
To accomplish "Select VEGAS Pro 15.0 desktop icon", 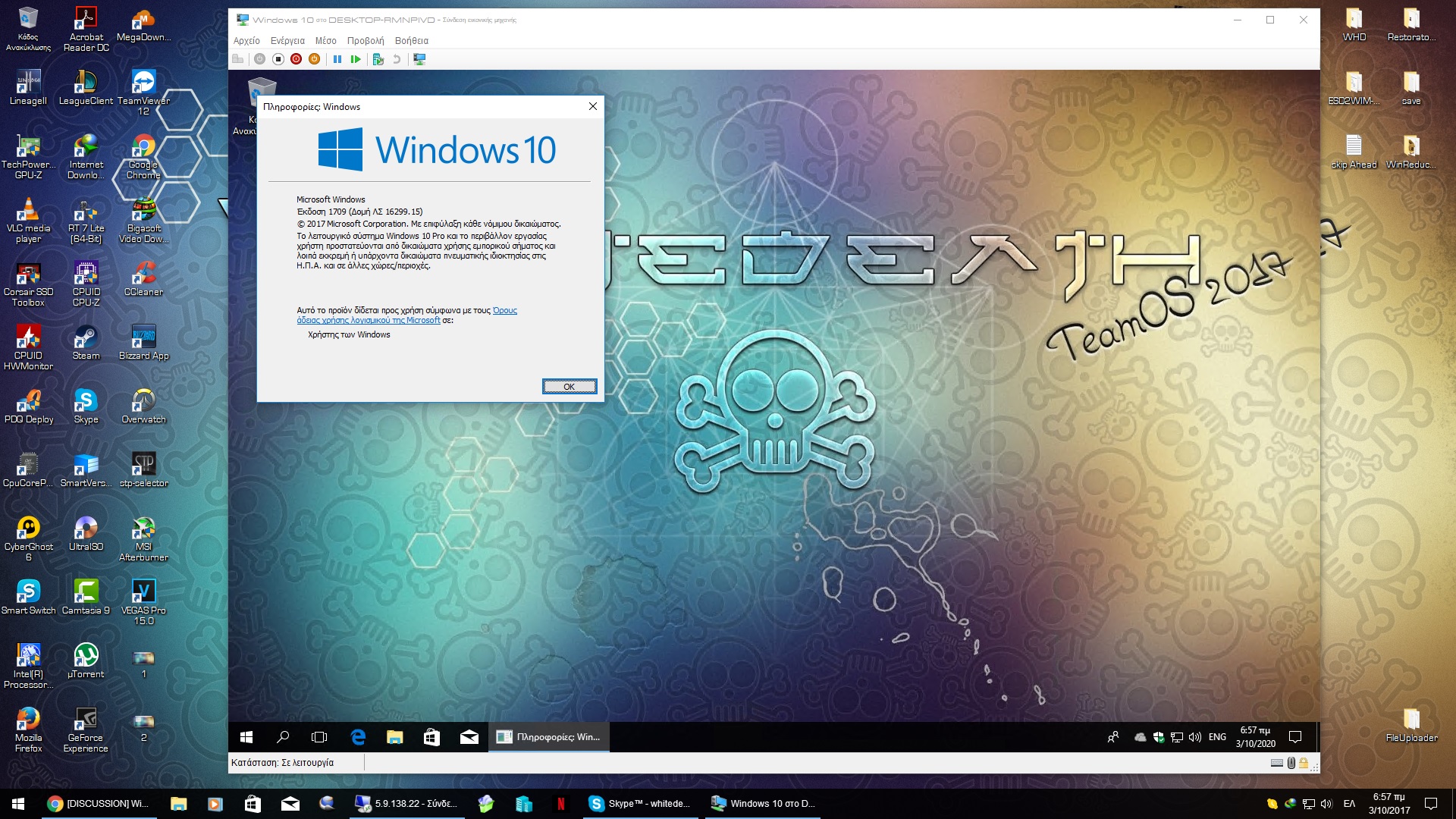I will (x=143, y=603).
